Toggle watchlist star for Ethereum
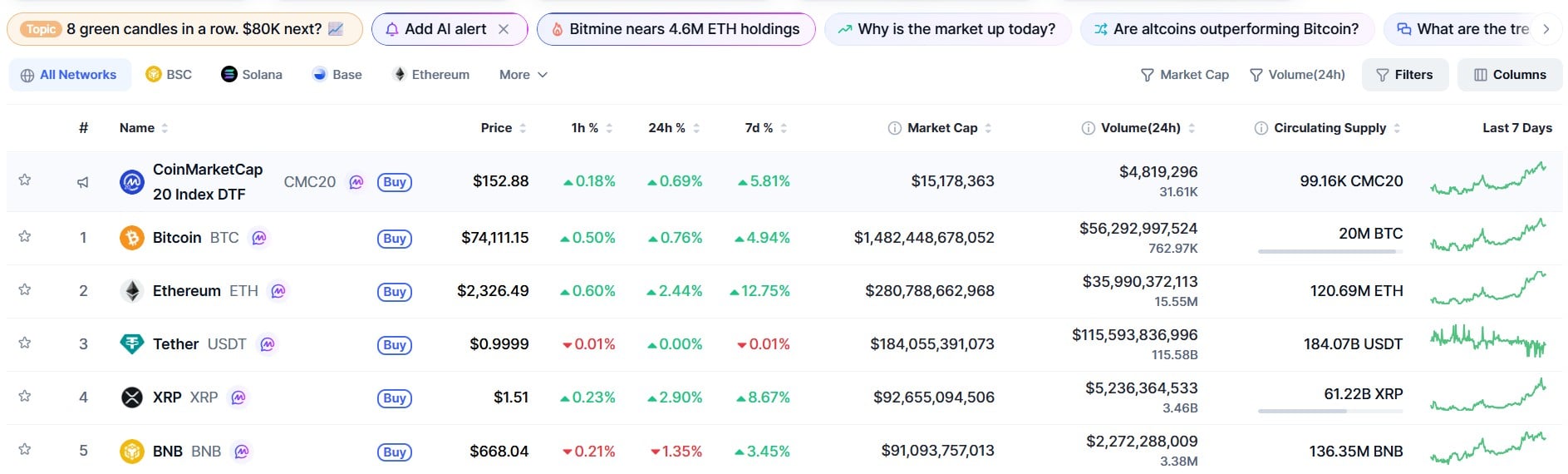Image resolution: width=1568 pixels, height=474 pixels. coord(25,290)
